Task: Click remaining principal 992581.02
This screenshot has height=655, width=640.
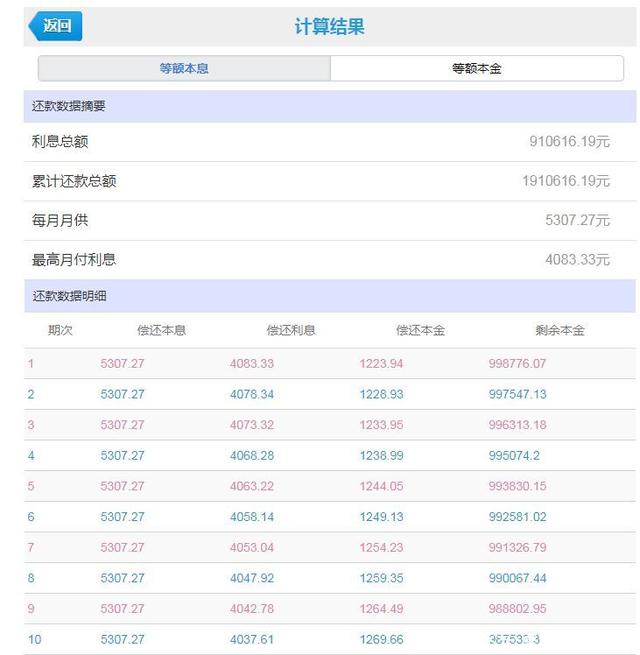Action: (518, 517)
